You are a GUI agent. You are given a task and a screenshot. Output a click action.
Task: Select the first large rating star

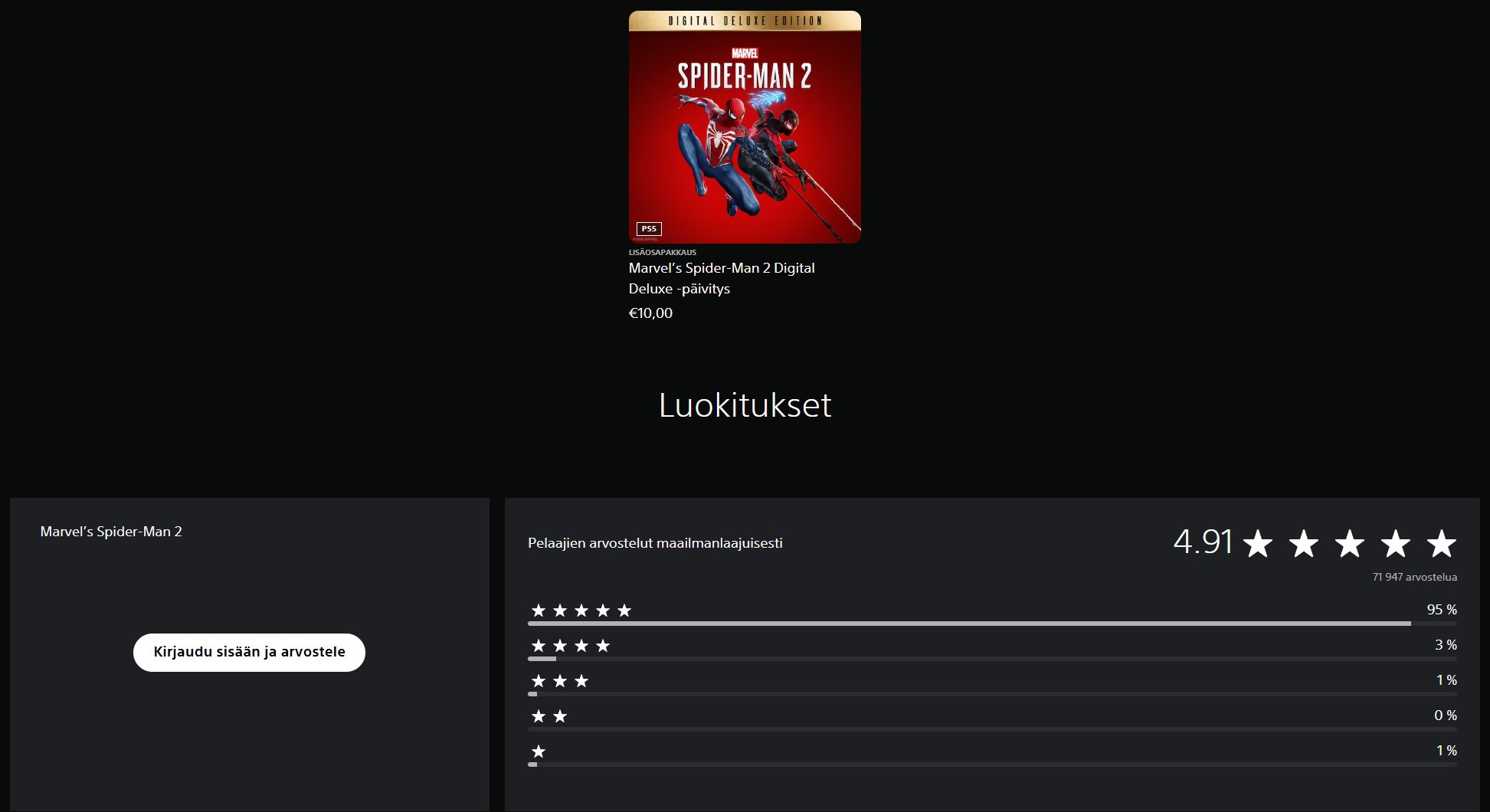click(x=1257, y=544)
